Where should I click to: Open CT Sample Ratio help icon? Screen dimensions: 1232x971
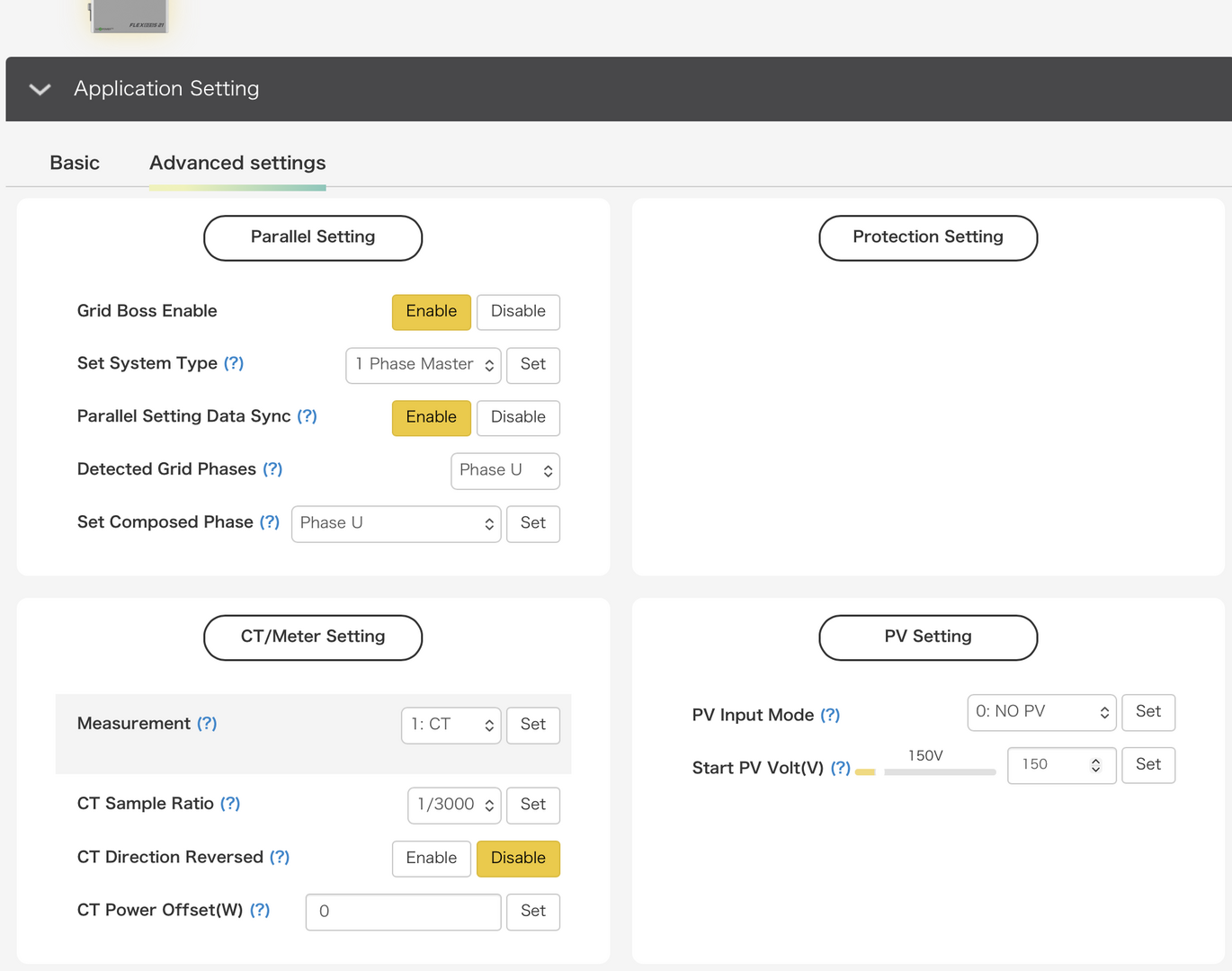230,804
